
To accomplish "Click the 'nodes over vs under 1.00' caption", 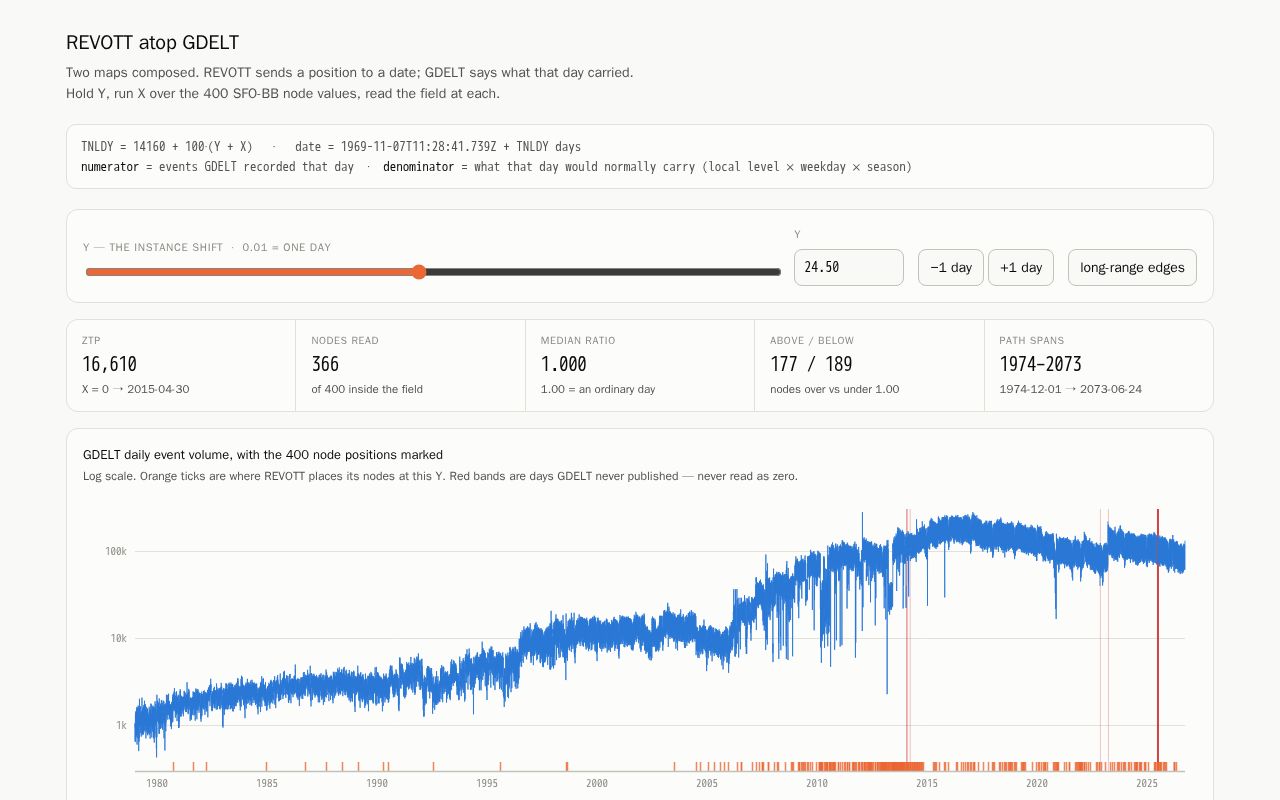I will pos(835,389).
